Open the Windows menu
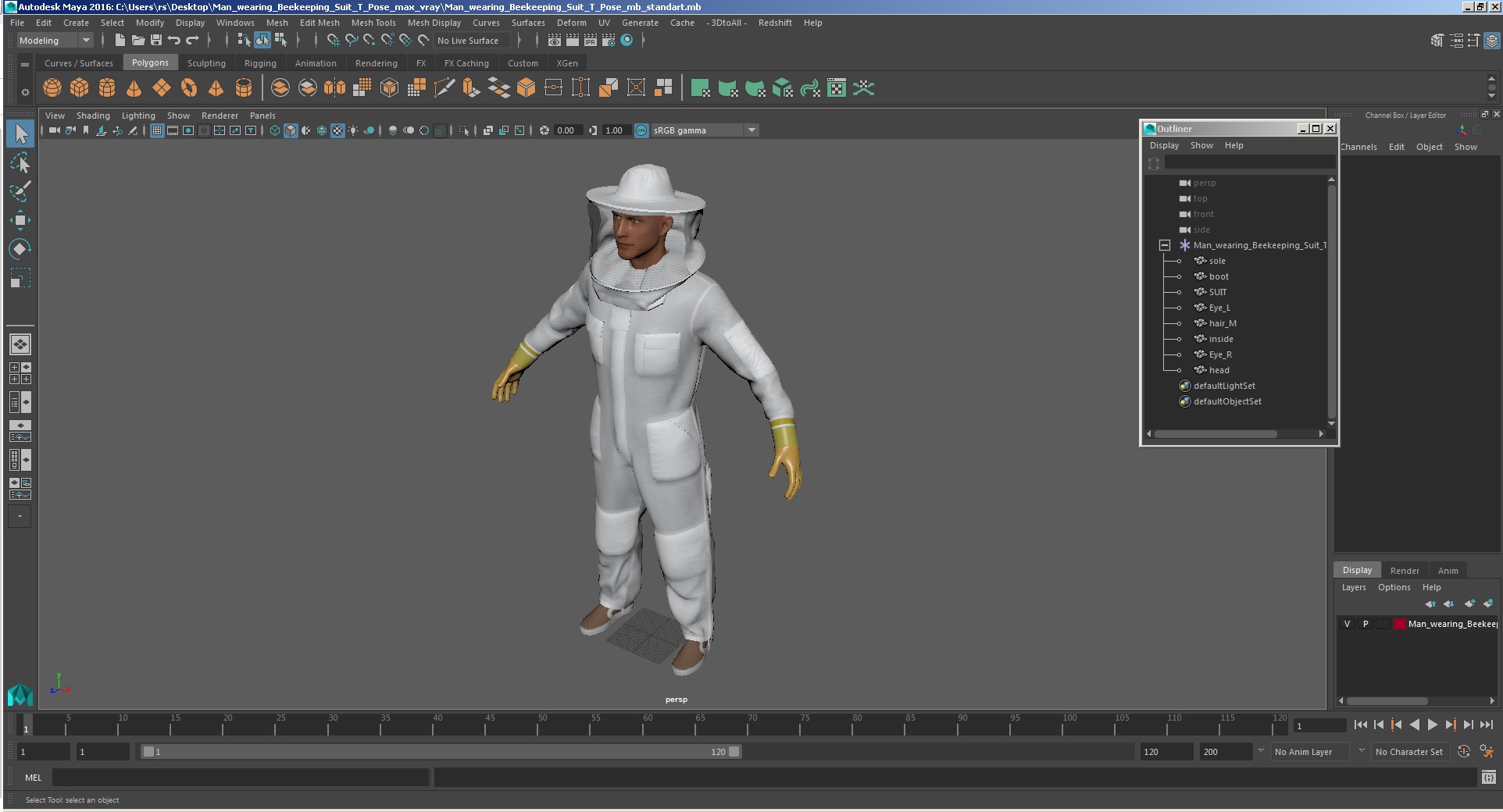 (x=235, y=23)
